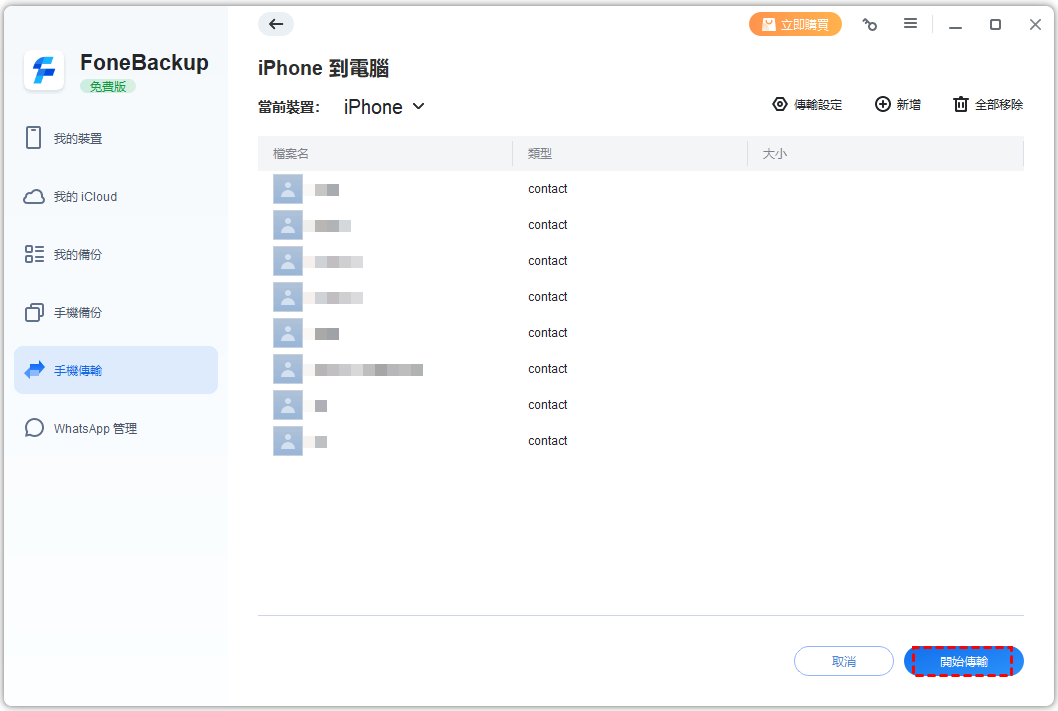Click the list icon beside 我的備份
The height and width of the screenshot is (711, 1058).
(34, 254)
